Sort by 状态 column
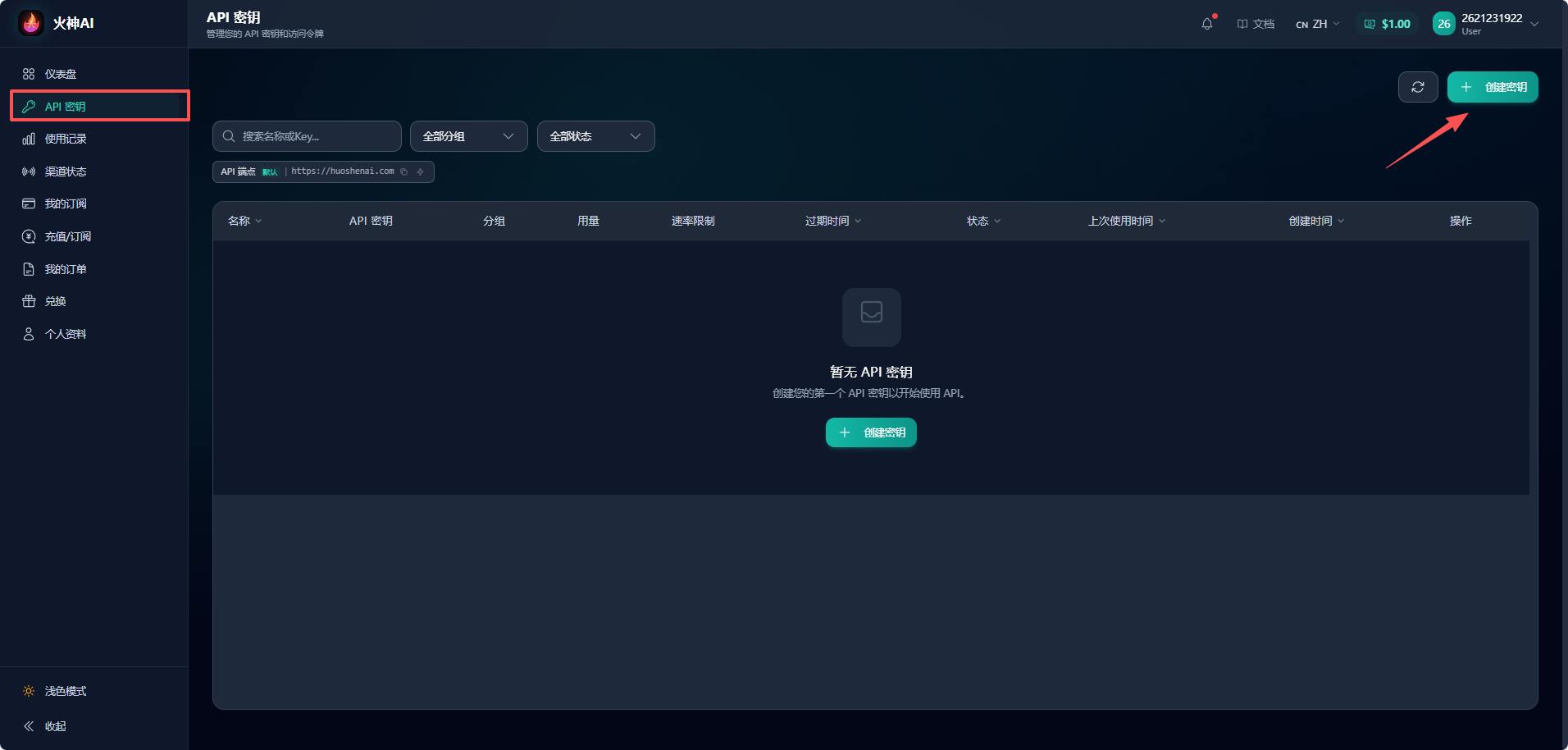Screen dimensions: 1568x750 pos(983,221)
